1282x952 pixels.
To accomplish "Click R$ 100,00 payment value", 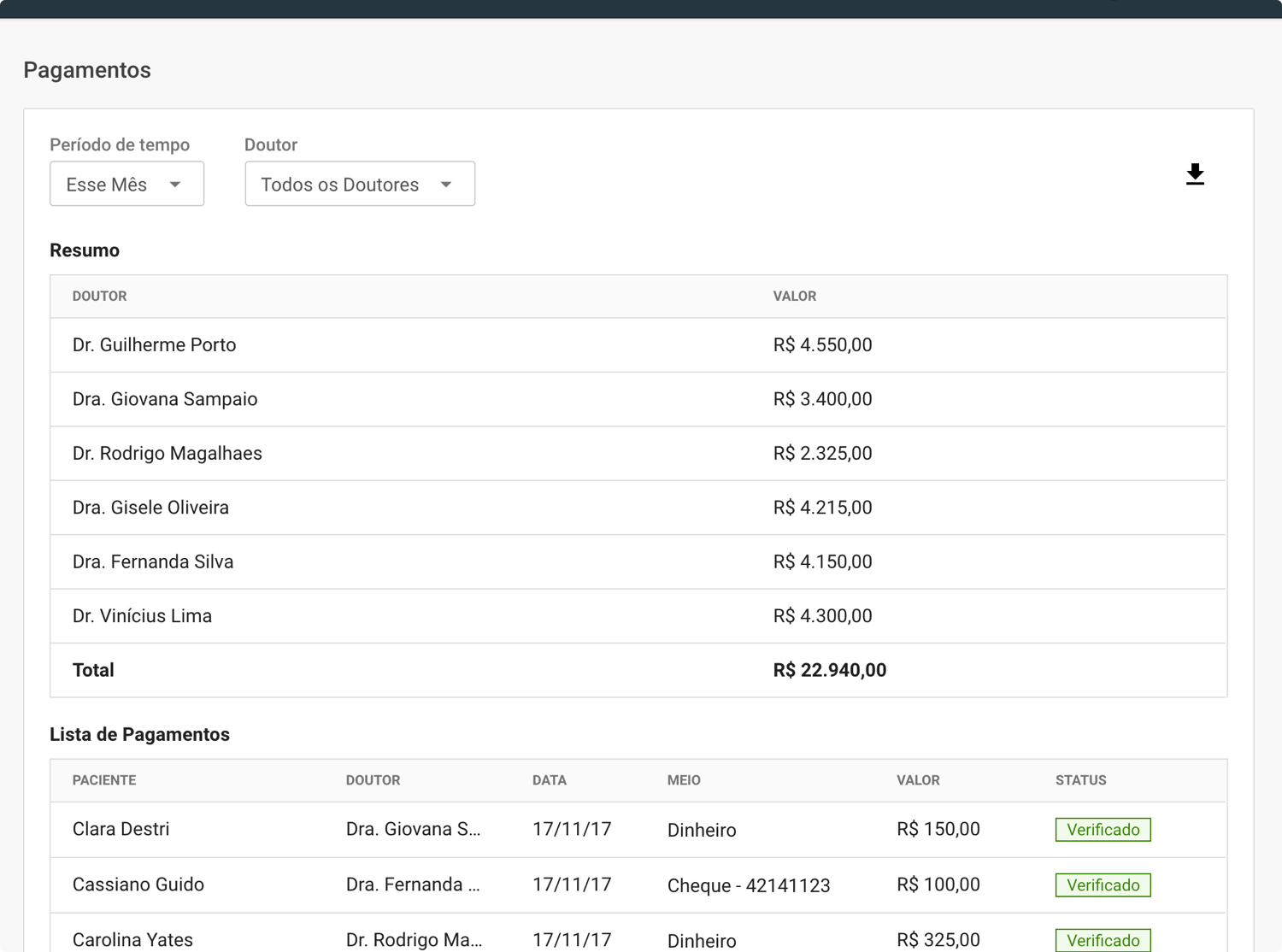I will coord(938,885).
